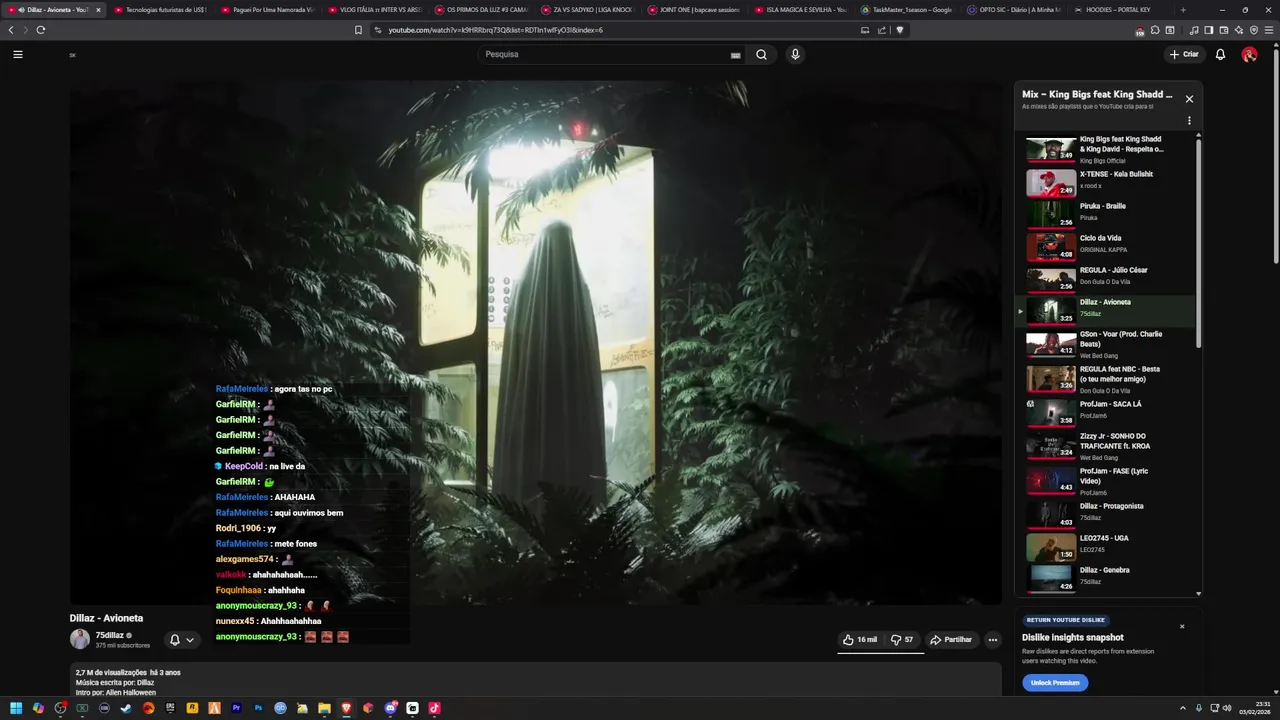Image resolution: width=1280 pixels, height=720 pixels.
Task: Bookmark this page with bookmark icon
Action: tap(358, 30)
